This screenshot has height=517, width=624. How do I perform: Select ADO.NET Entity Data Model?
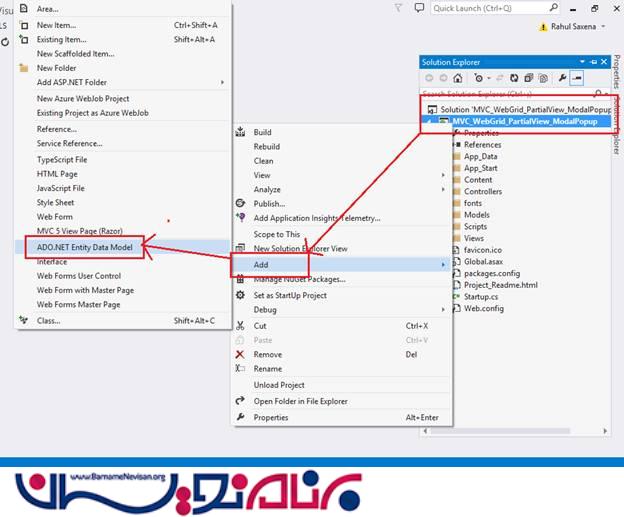(84, 245)
